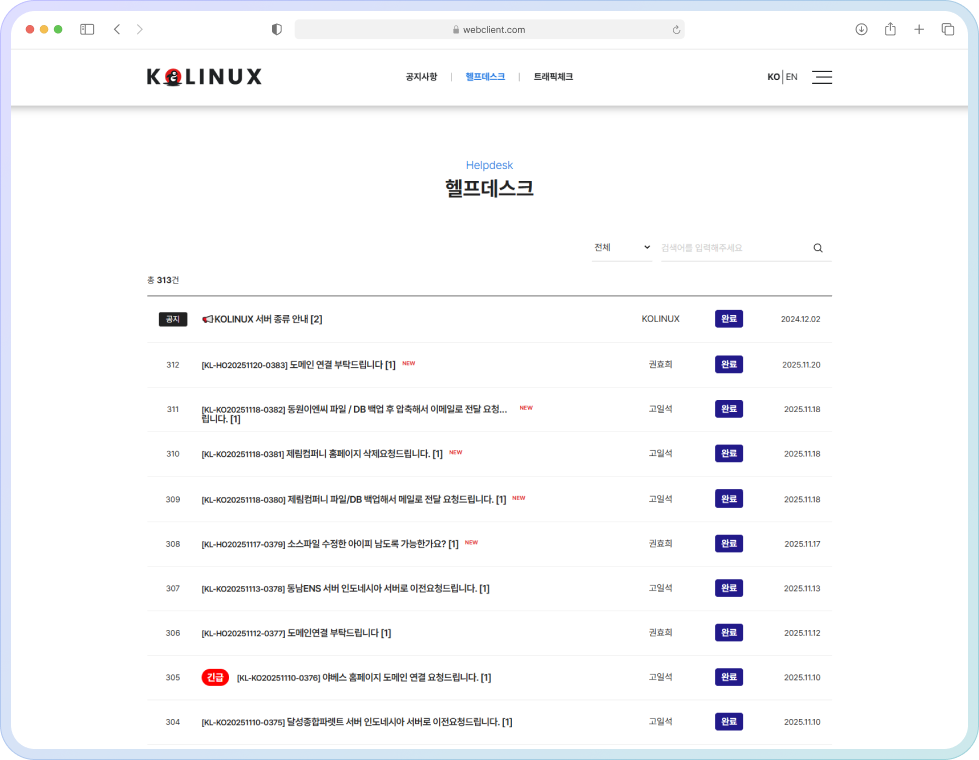Show the tab overview icon
This screenshot has height=760, width=979.
948,30
